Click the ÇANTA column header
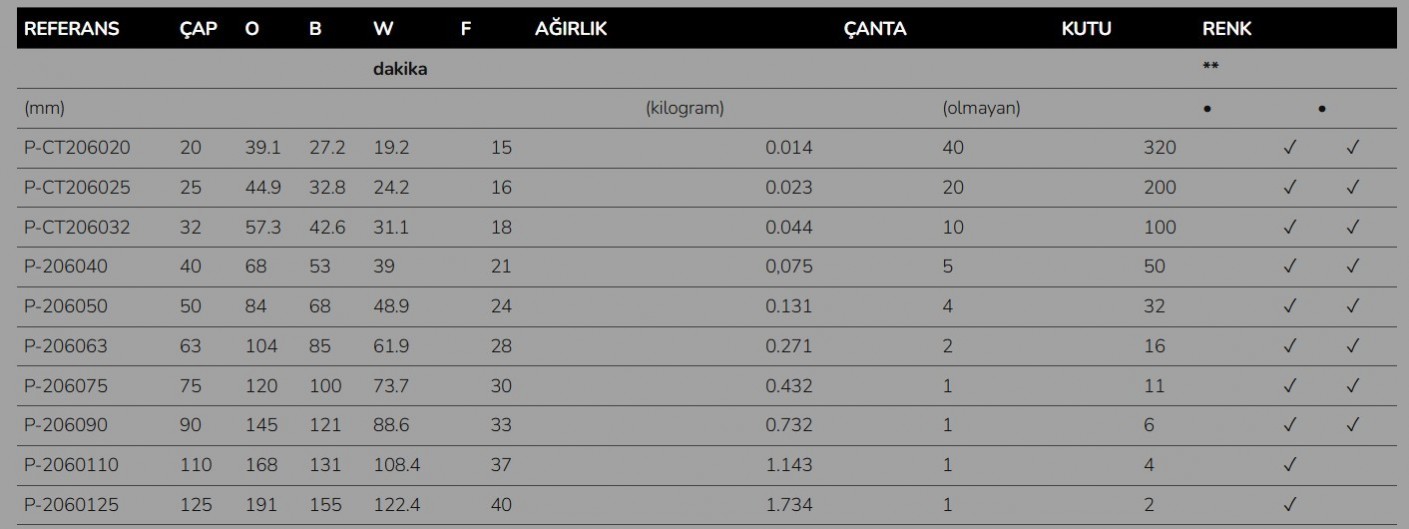Screen dimensions: 1409x529 (x=875, y=29)
